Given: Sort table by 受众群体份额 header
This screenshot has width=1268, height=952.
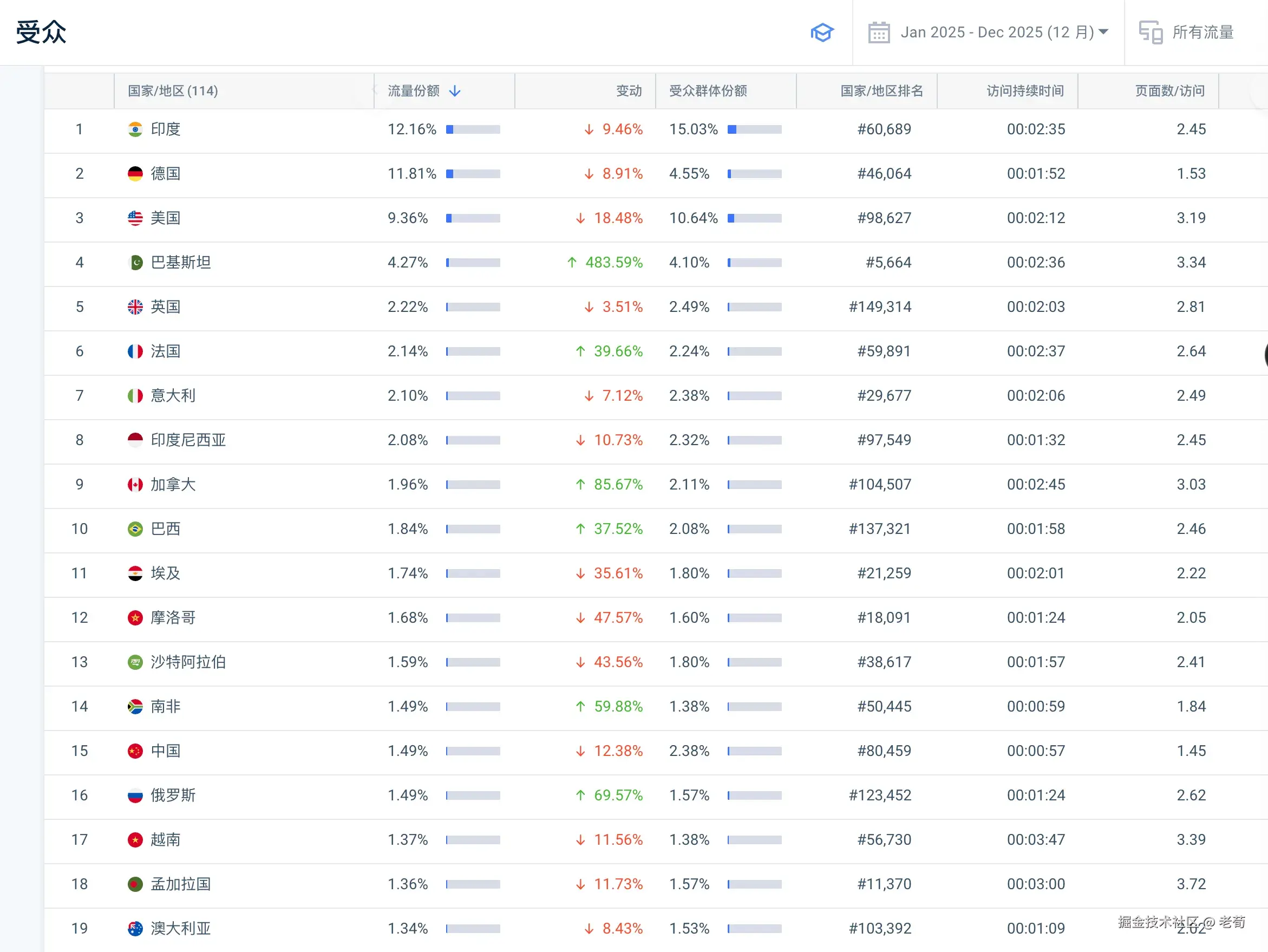Looking at the screenshot, I should pyautogui.click(x=708, y=91).
